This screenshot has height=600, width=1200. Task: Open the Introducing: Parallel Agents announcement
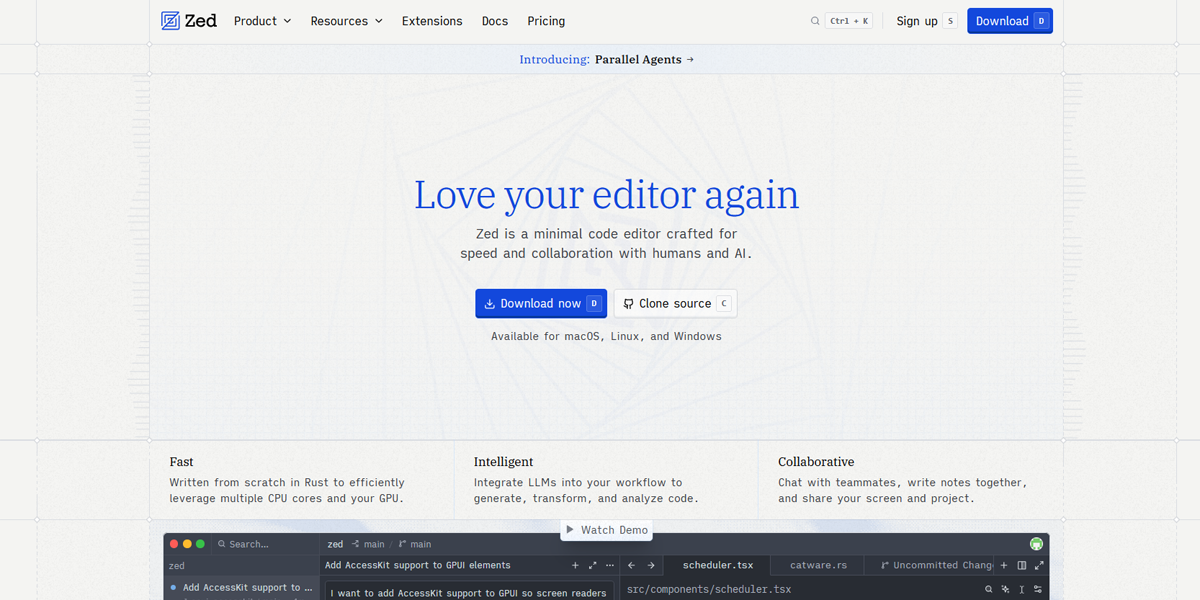tap(606, 60)
